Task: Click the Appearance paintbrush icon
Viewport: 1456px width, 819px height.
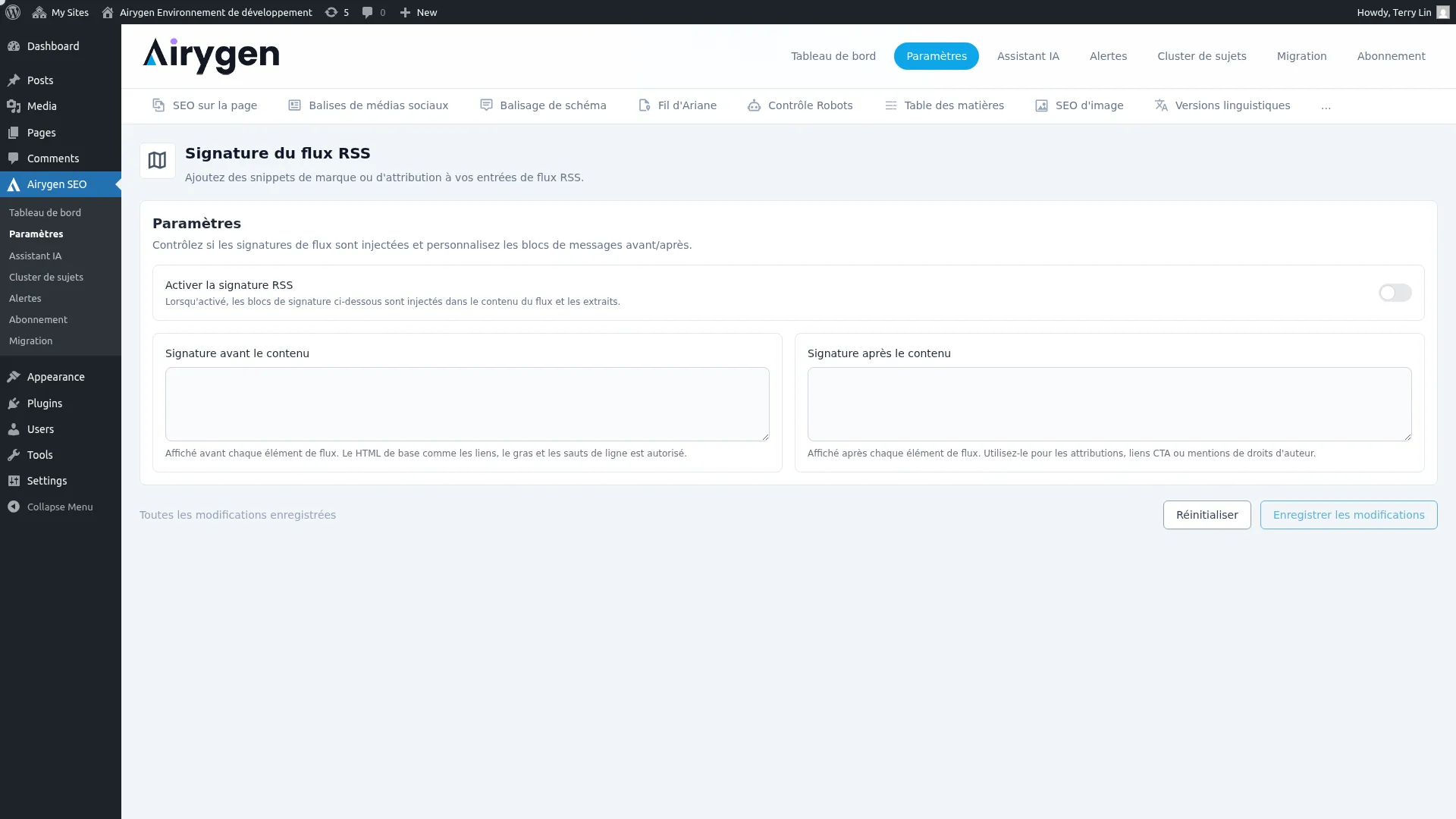Action: [x=14, y=377]
